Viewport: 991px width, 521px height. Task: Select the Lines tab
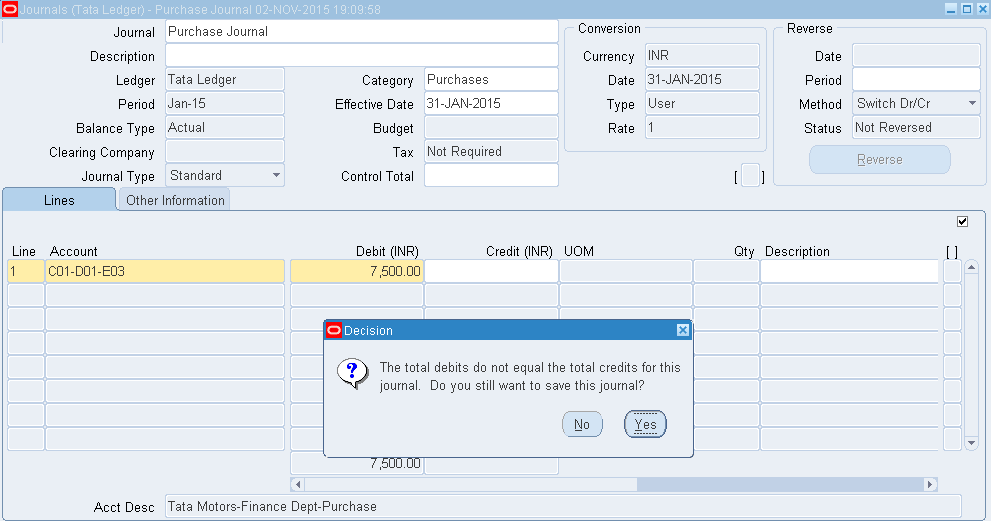pos(59,200)
